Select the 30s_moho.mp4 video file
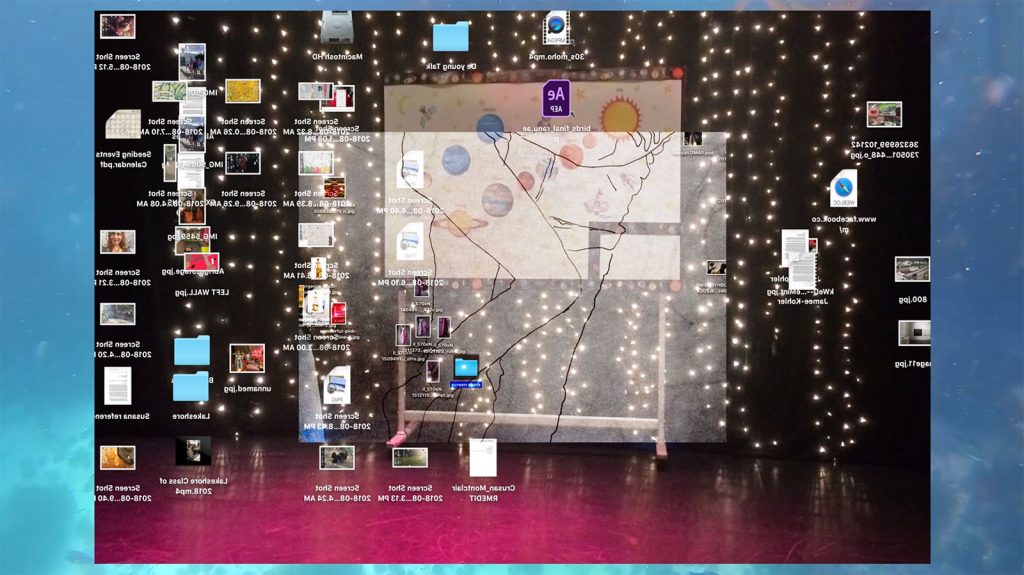 pyautogui.click(x=557, y=27)
